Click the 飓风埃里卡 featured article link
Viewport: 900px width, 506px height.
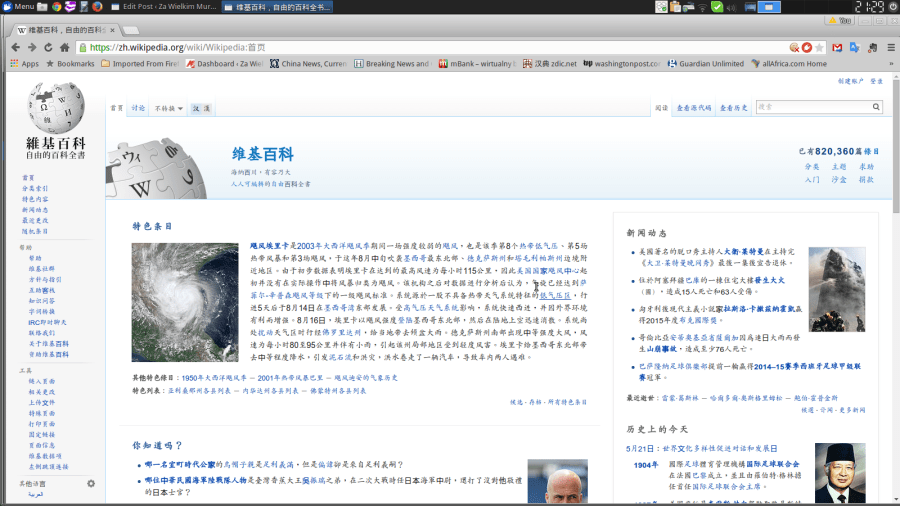pyautogui.click(x=269, y=245)
